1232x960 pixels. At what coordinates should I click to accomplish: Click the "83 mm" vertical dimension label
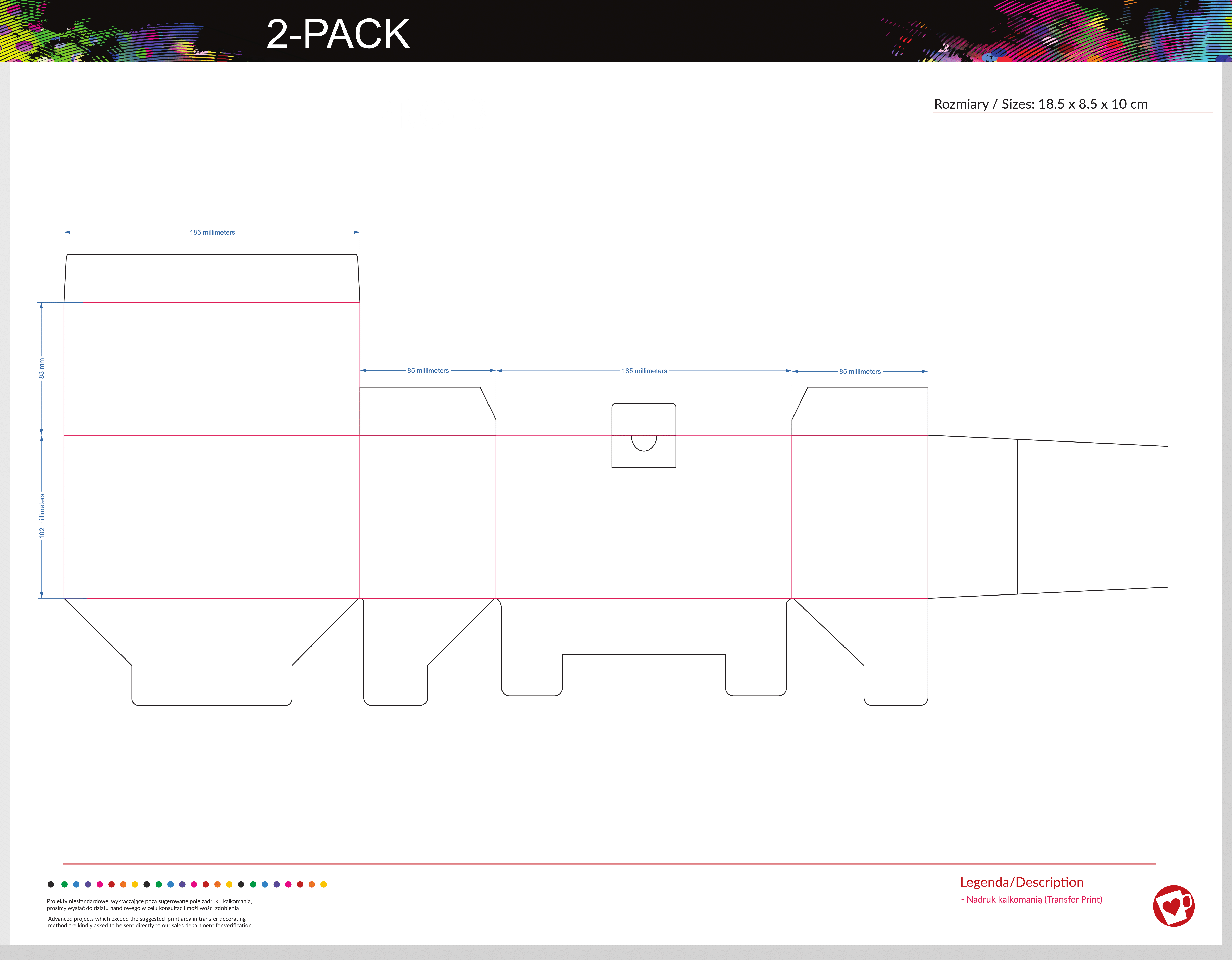[41, 368]
